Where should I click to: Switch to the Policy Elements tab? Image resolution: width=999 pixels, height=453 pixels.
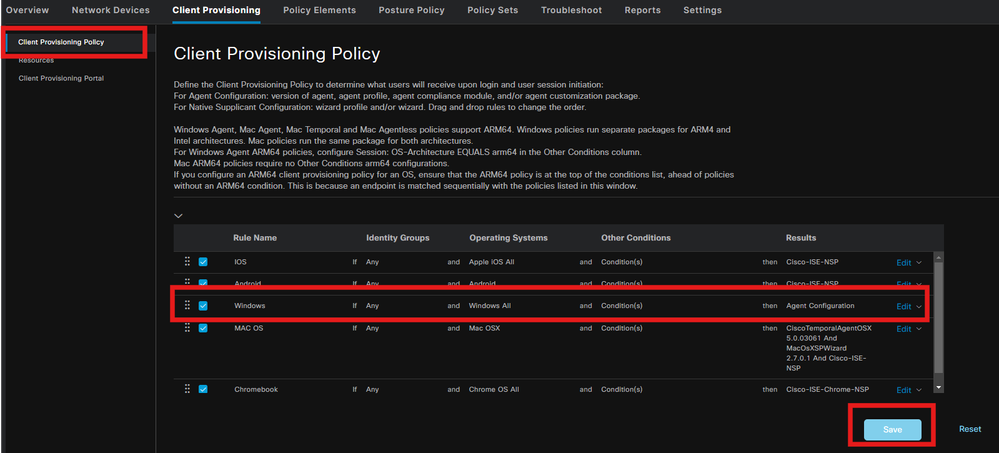(319, 10)
